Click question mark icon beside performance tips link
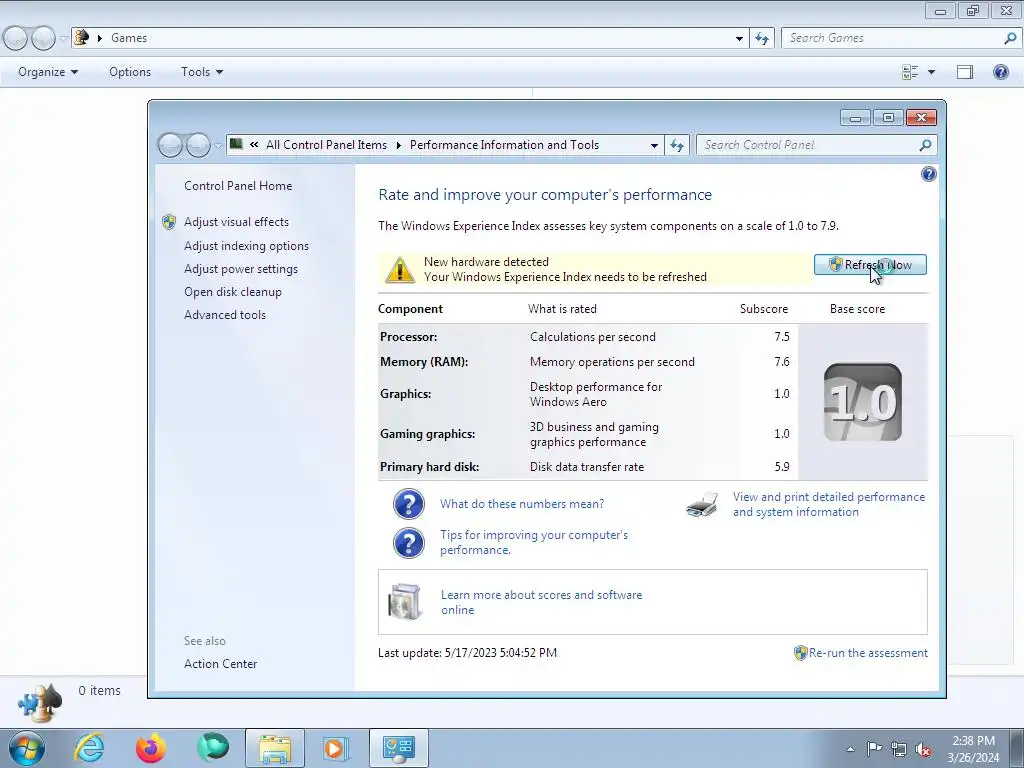This screenshot has height=768, width=1024. [409, 543]
